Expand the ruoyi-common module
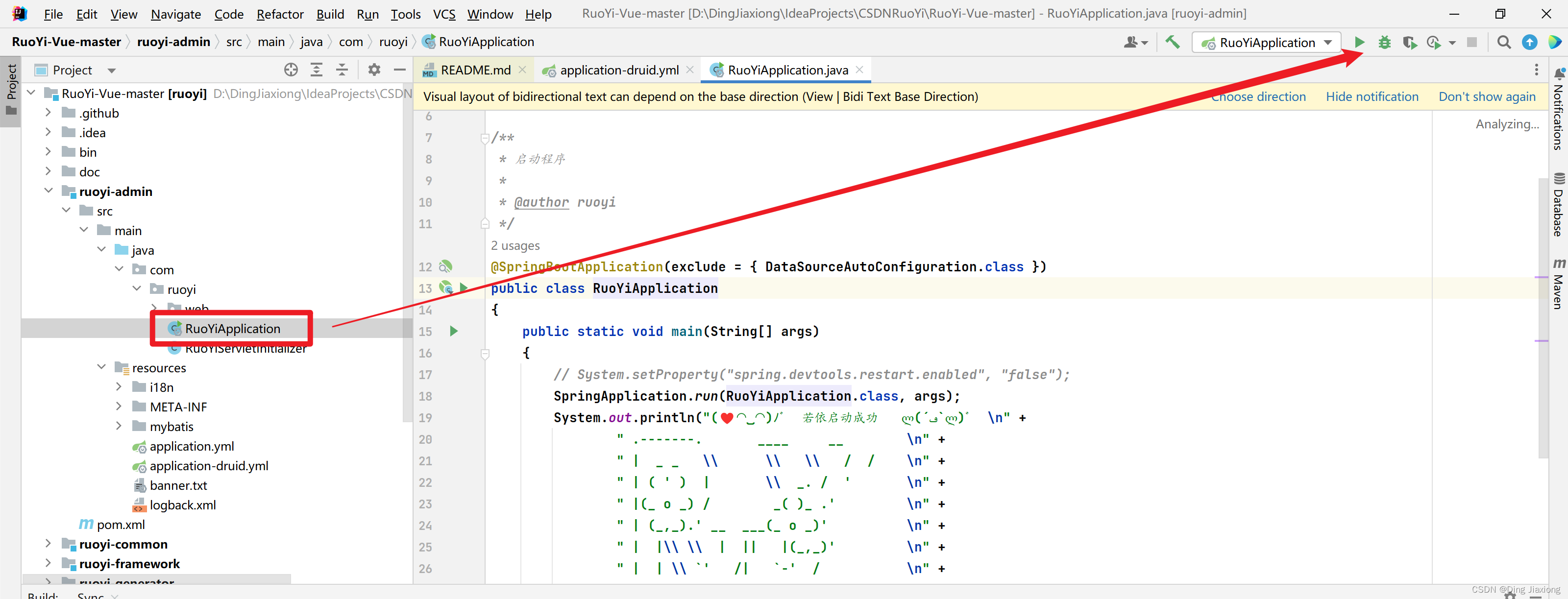Screen dimensions: 1568x599 coord(48,544)
